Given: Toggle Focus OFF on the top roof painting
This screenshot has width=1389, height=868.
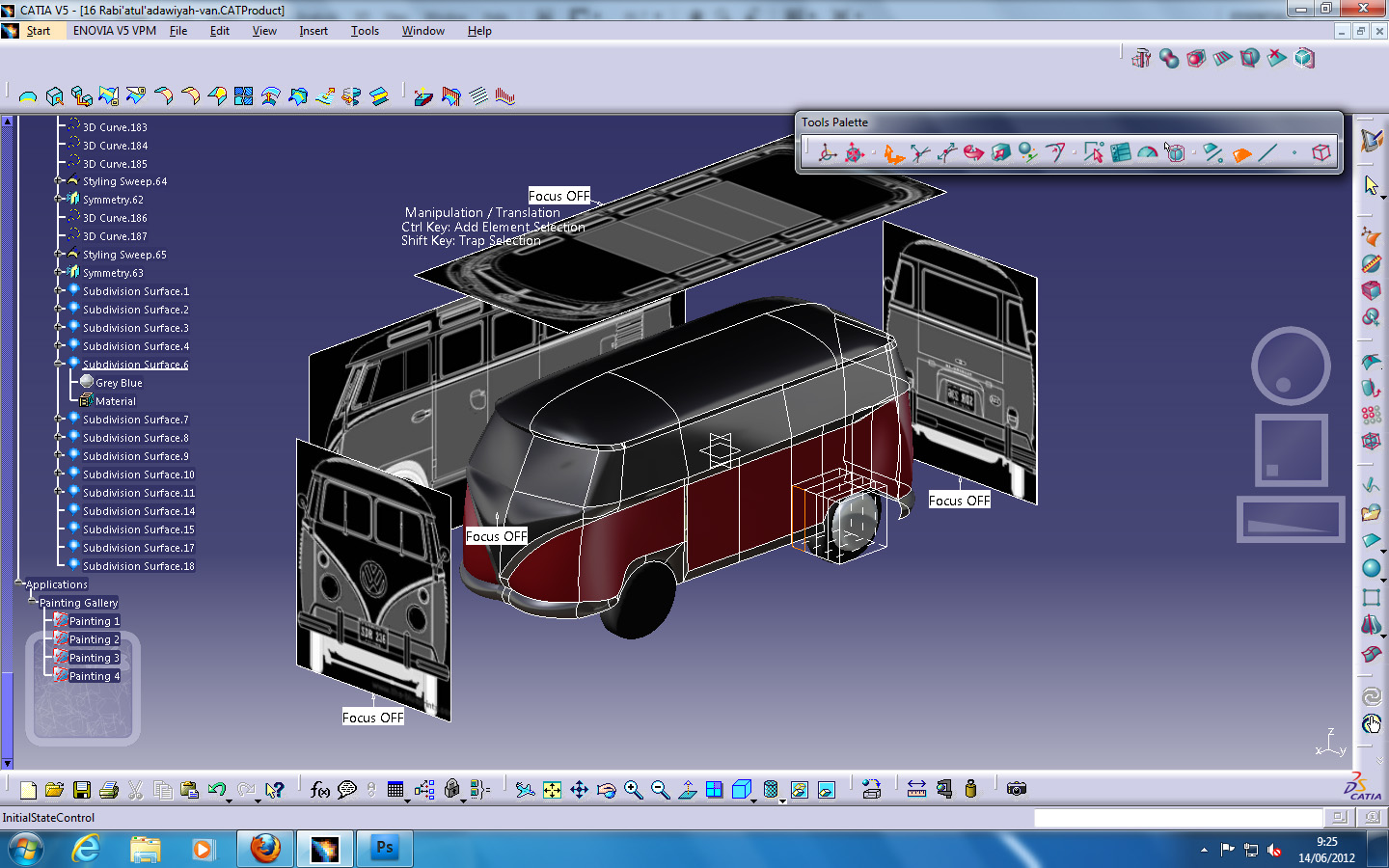Looking at the screenshot, I should (x=559, y=196).
